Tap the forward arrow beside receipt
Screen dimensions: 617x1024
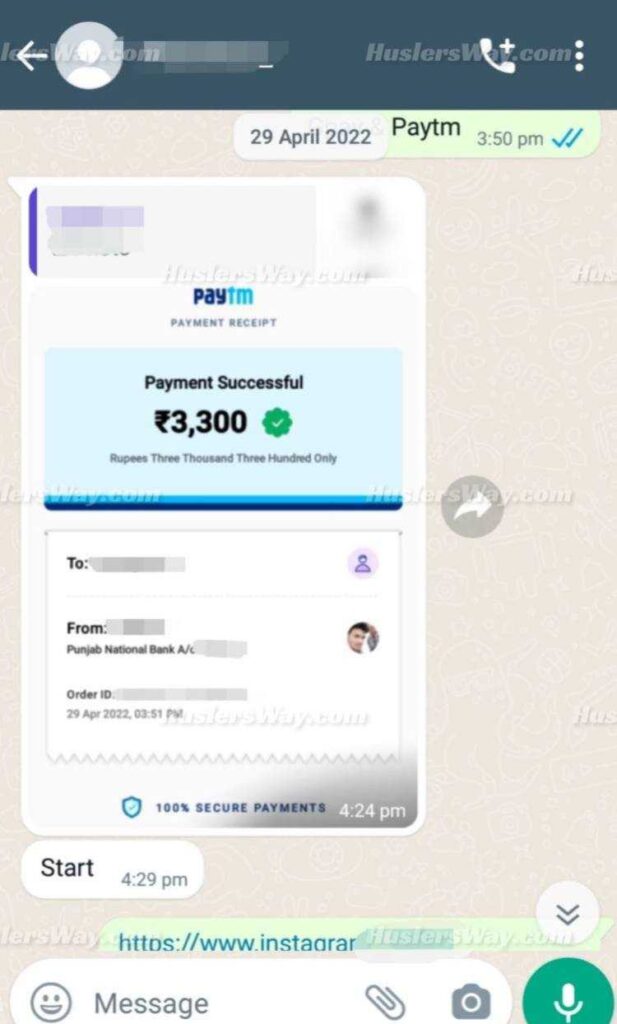(x=472, y=507)
